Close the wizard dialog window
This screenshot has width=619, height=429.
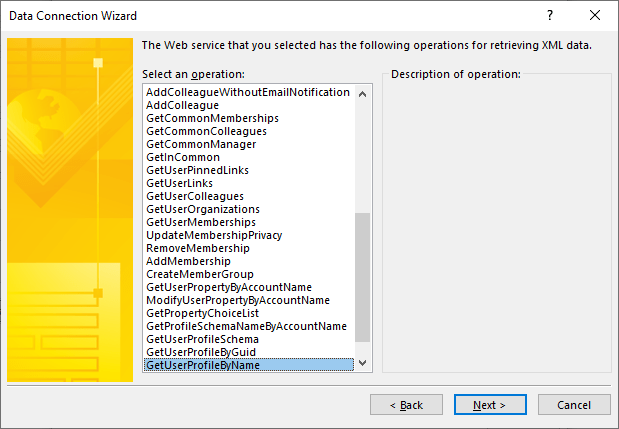pyautogui.click(x=596, y=16)
